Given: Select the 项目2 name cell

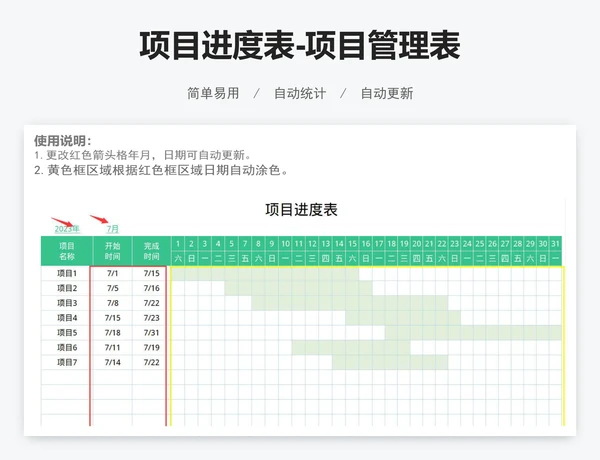Looking at the screenshot, I should (67, 288).
